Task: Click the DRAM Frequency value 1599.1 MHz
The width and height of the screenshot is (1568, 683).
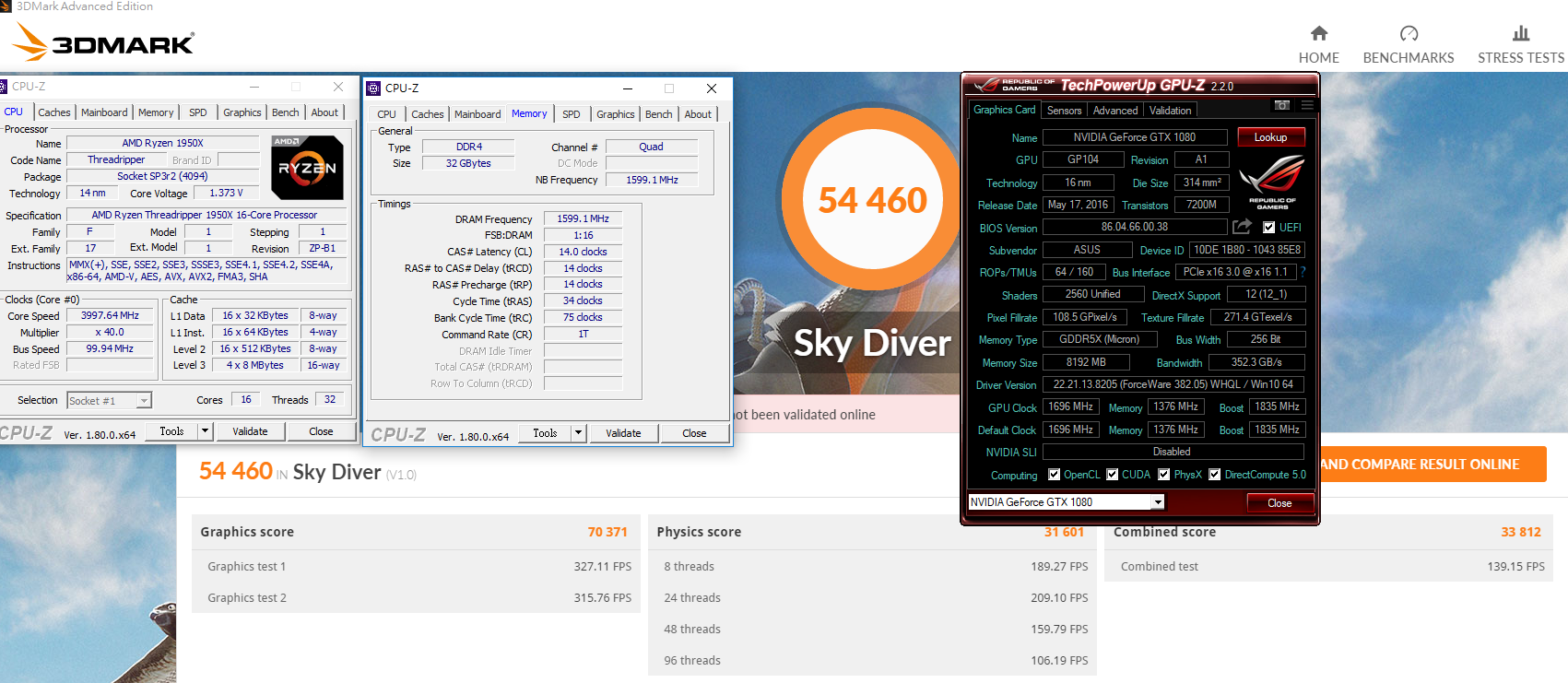Action: (583, 218)
